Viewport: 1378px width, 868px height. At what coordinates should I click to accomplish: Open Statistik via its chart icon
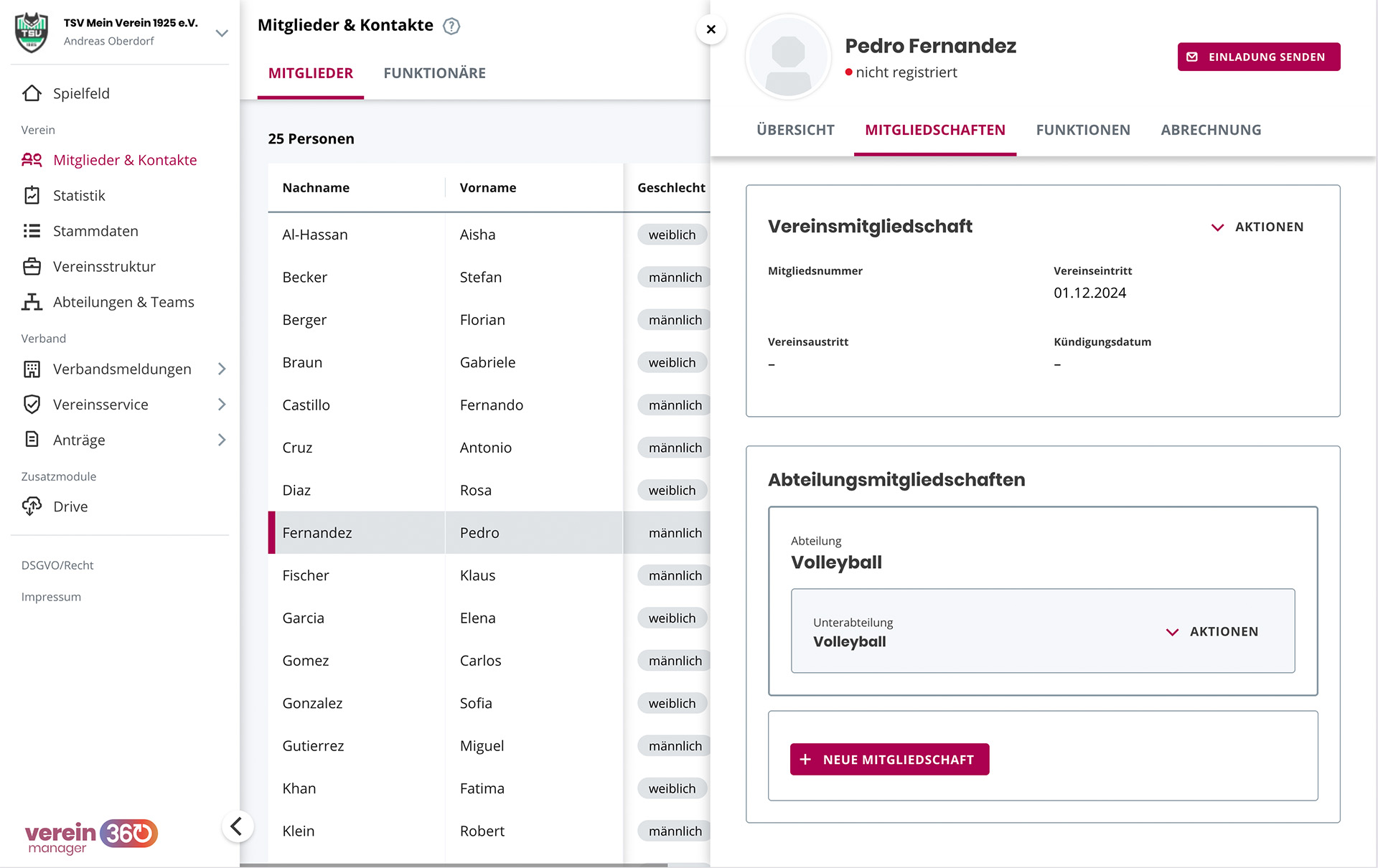tap(32, 195)
